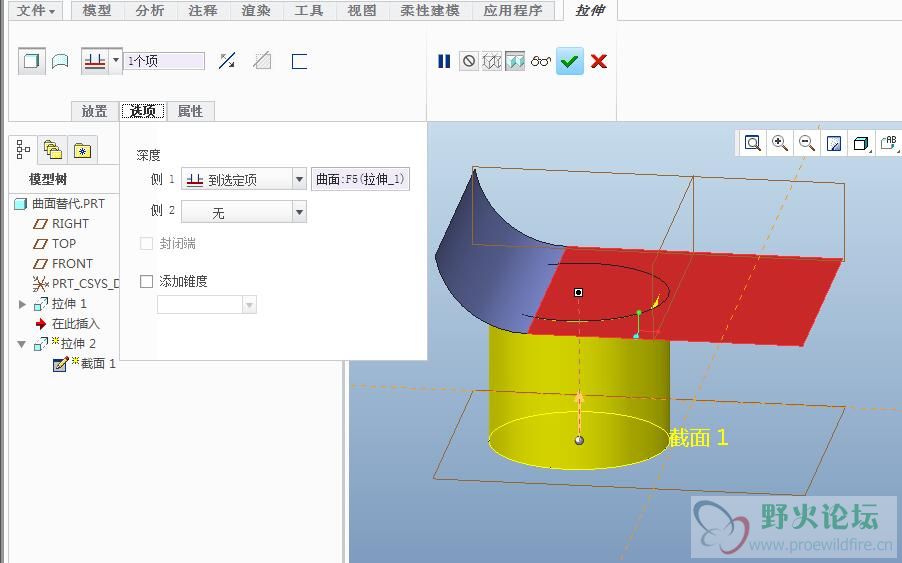Screen dimensions: 902x563
Task: Click the disabled 封闭端 checkbox
Action: (x=147, y=244)
